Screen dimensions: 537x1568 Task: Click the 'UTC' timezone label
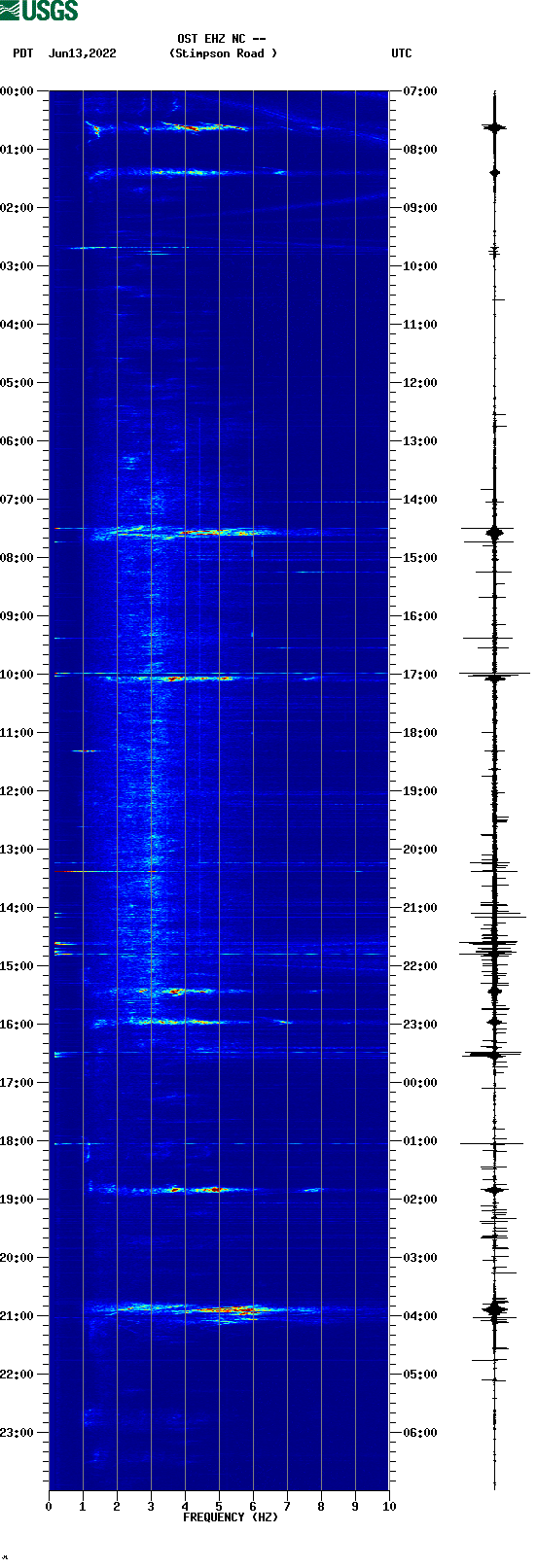[402, 53]
